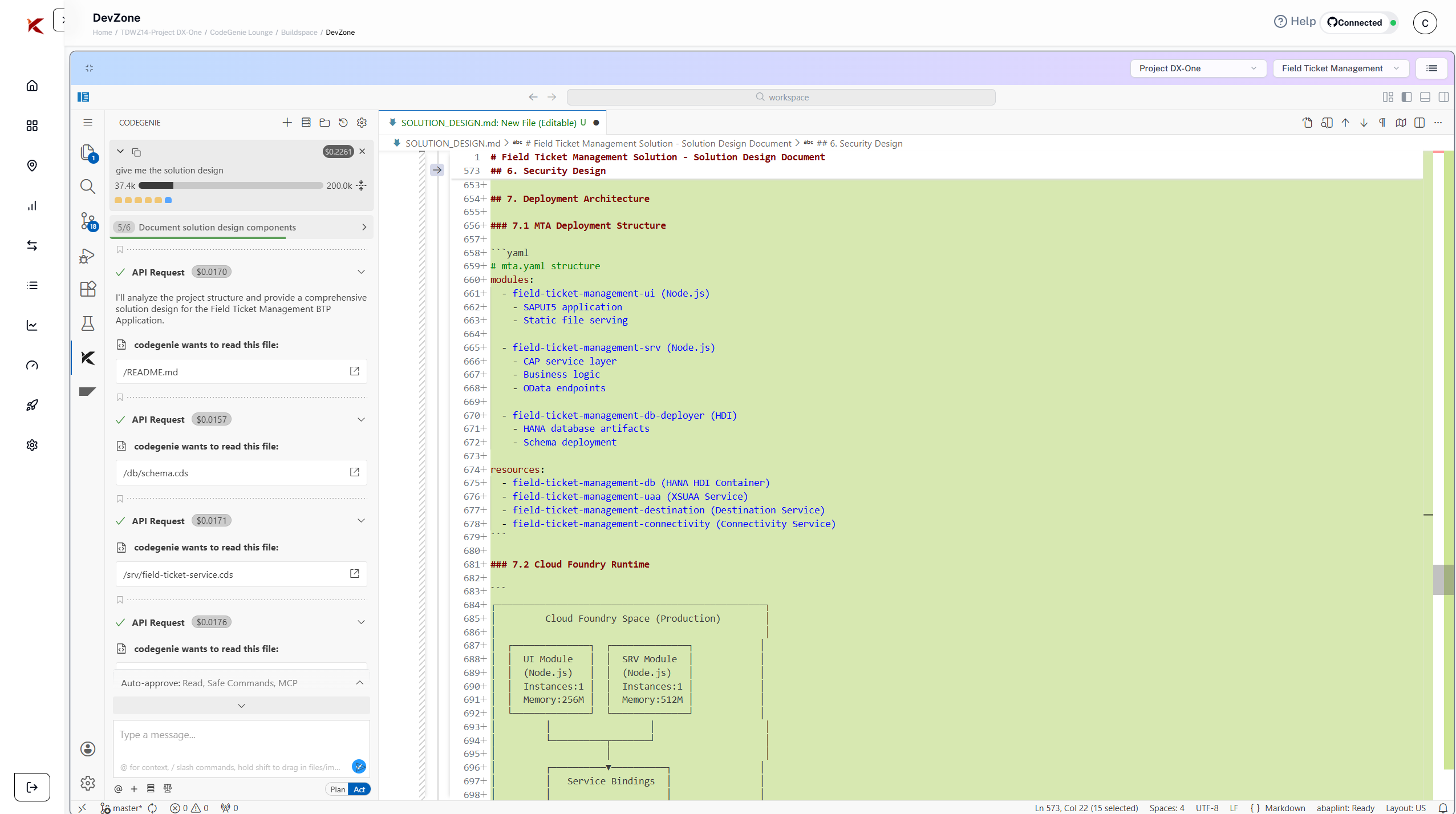Click the context token usage bar
The width and height of the screenshot is (1456, 814).
[230, 185]
